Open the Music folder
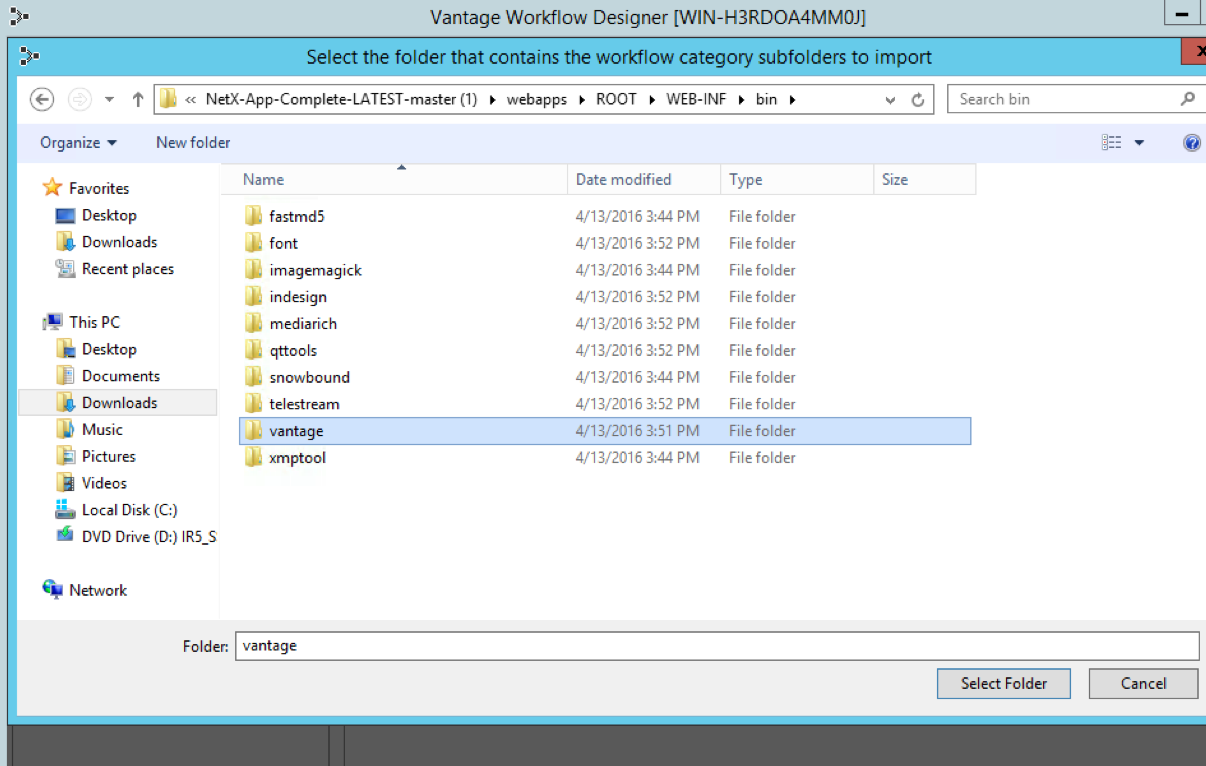The image size is (1206, 766). [x=102, y=429]
